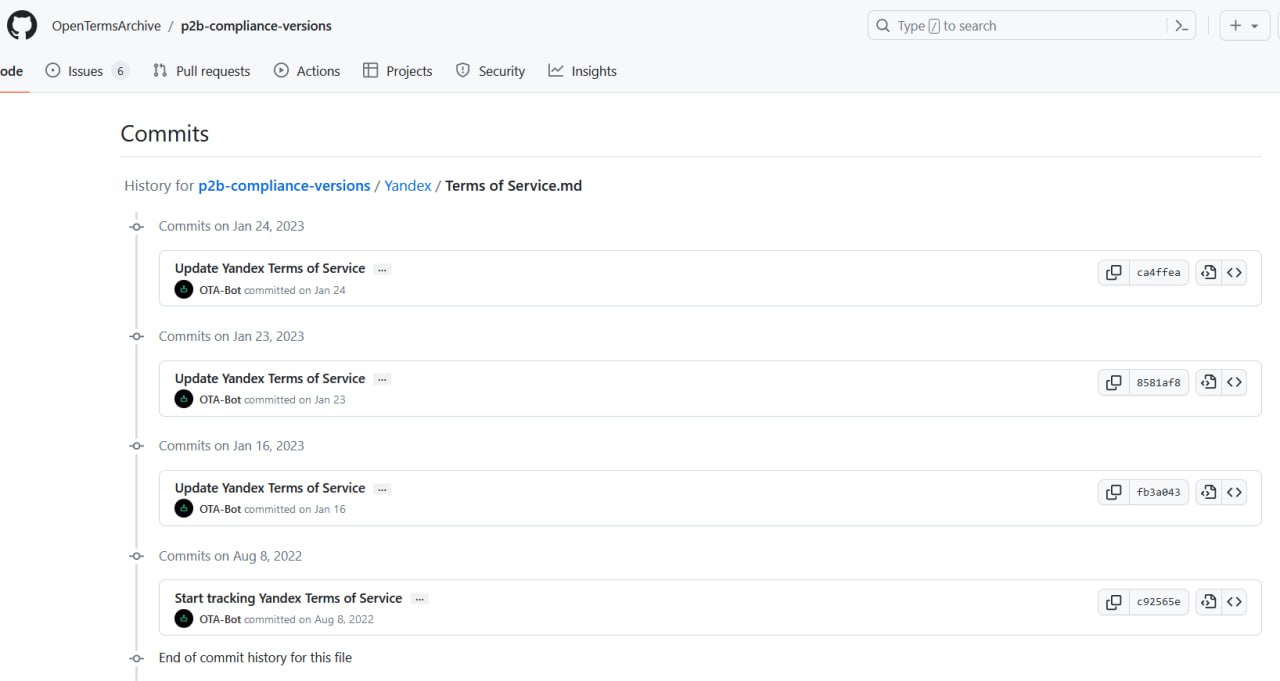This screenshot has width=1280, height=681.
Task: Browse repository at commit c92565e
Action: [x=1234, y=602]
